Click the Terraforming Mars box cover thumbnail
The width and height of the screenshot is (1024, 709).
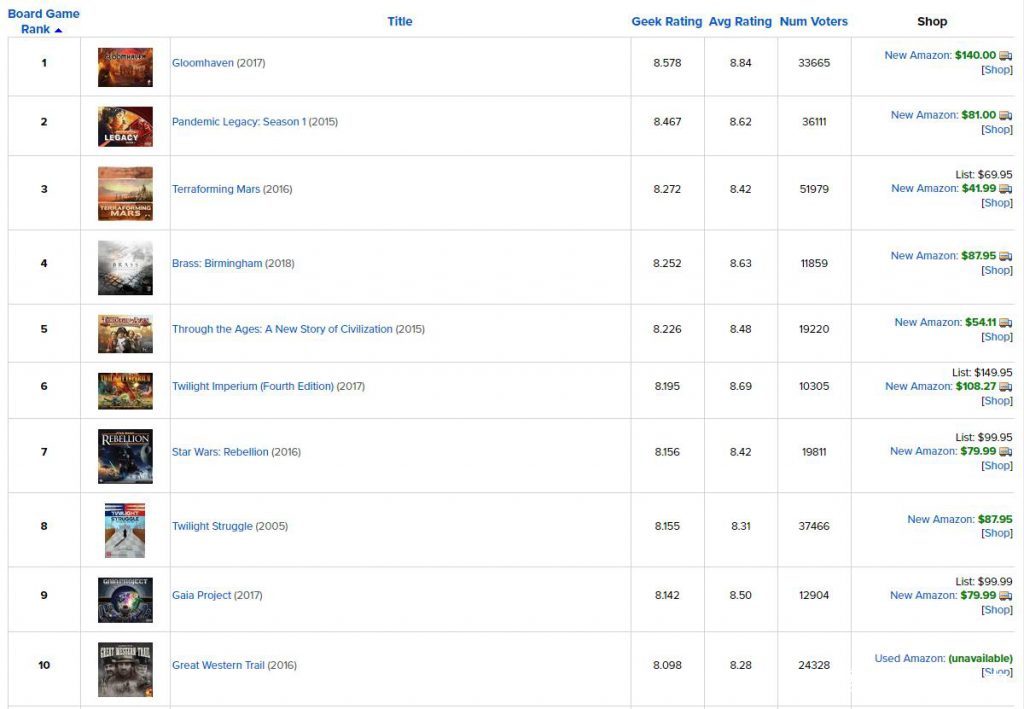tap(125, 193)
